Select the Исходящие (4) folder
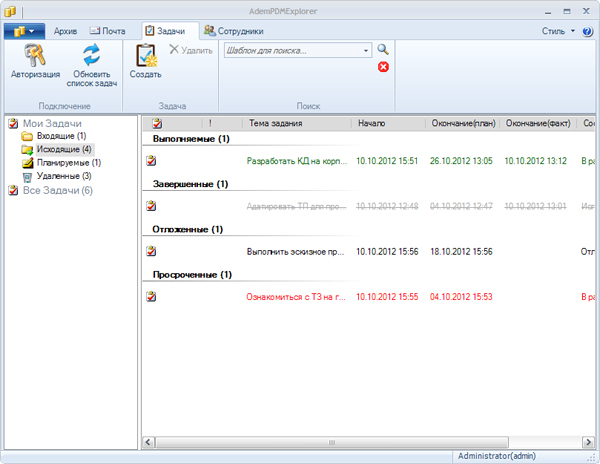 coord(64,149)
